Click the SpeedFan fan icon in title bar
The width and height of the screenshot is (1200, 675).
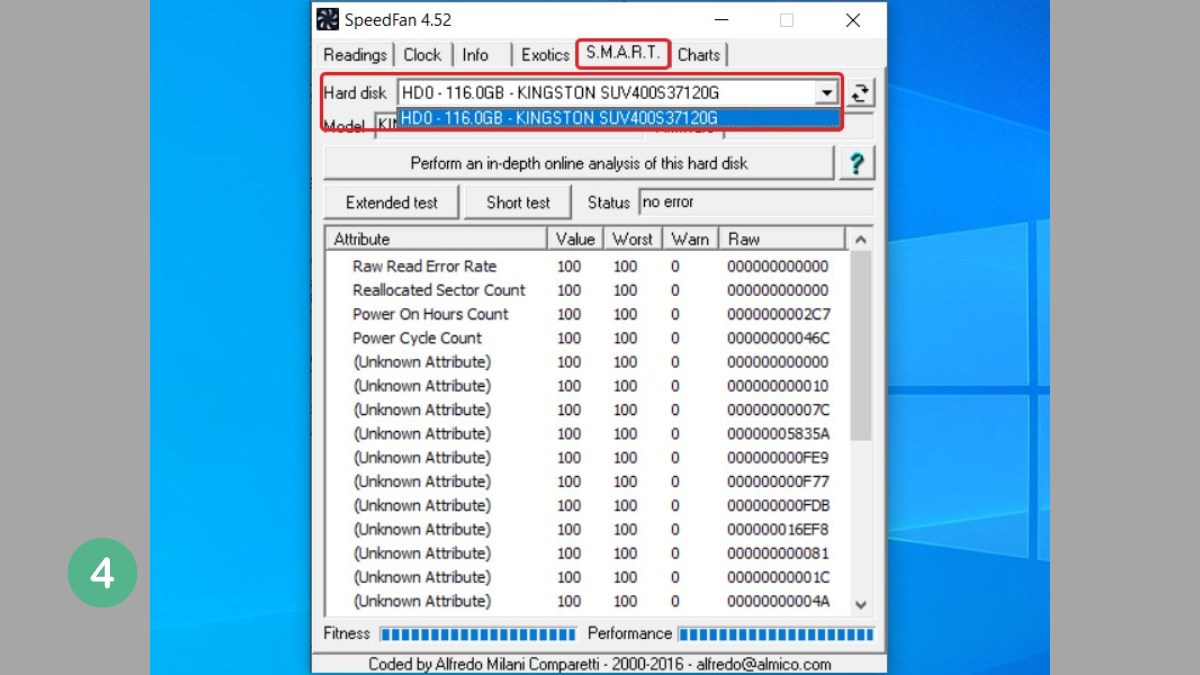pyautogui.click(x=327, y=20)
